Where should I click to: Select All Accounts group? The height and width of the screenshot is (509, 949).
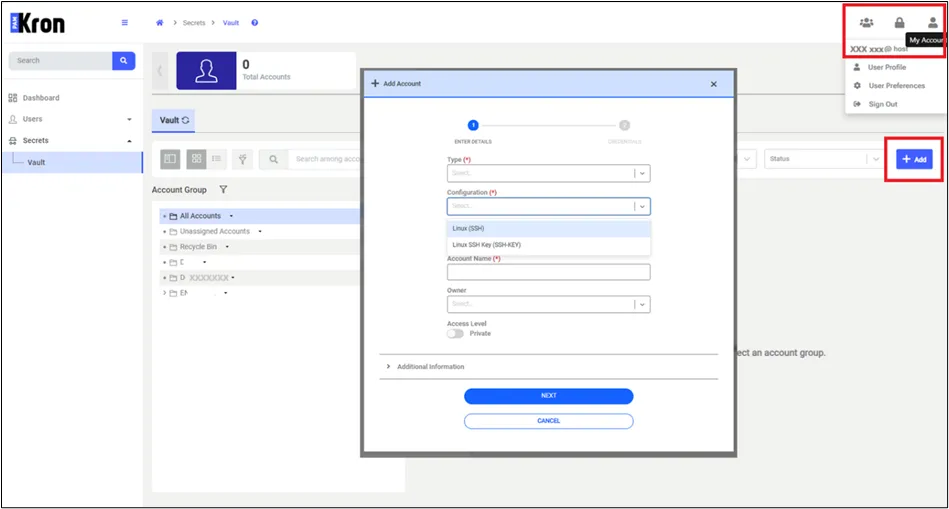point(200,216)
